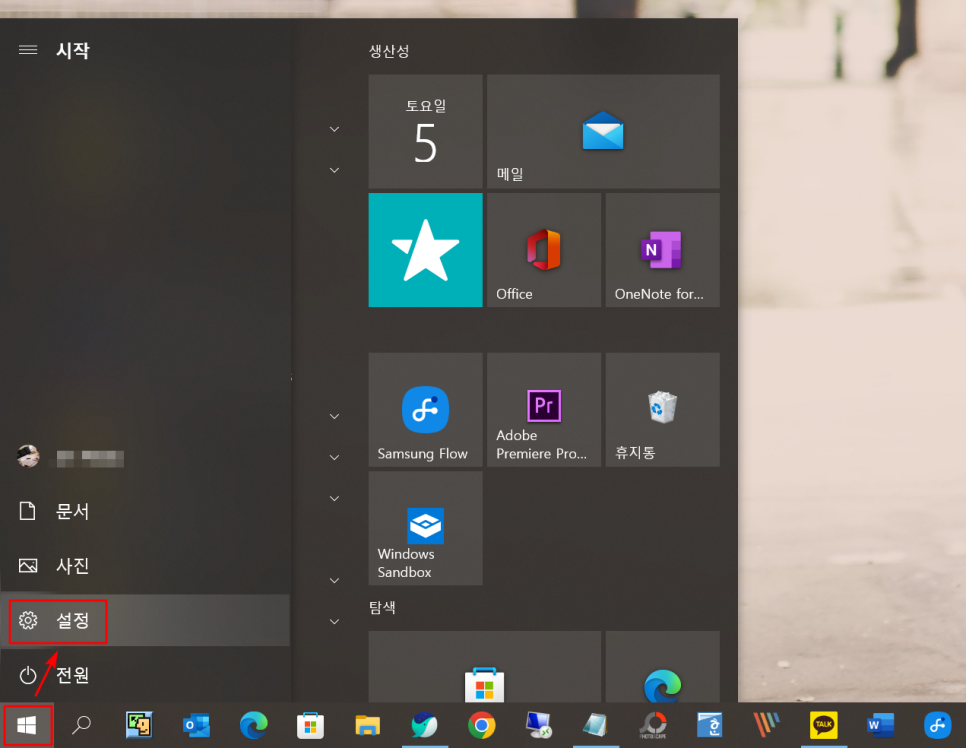This screenshot has width=966, height=748.
Task: Open Microsoft Word from the taskbar
Action: coord(880,725)
